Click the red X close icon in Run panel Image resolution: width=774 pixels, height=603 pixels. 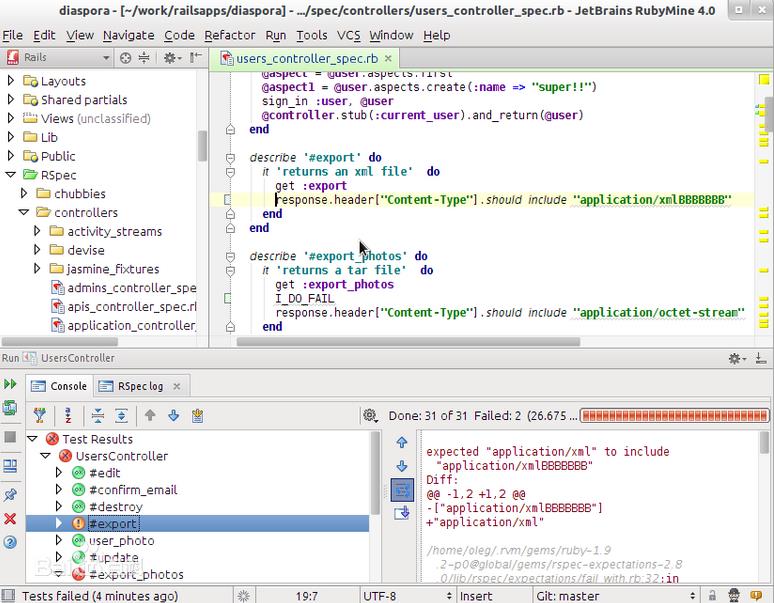(x=10, y=518)
